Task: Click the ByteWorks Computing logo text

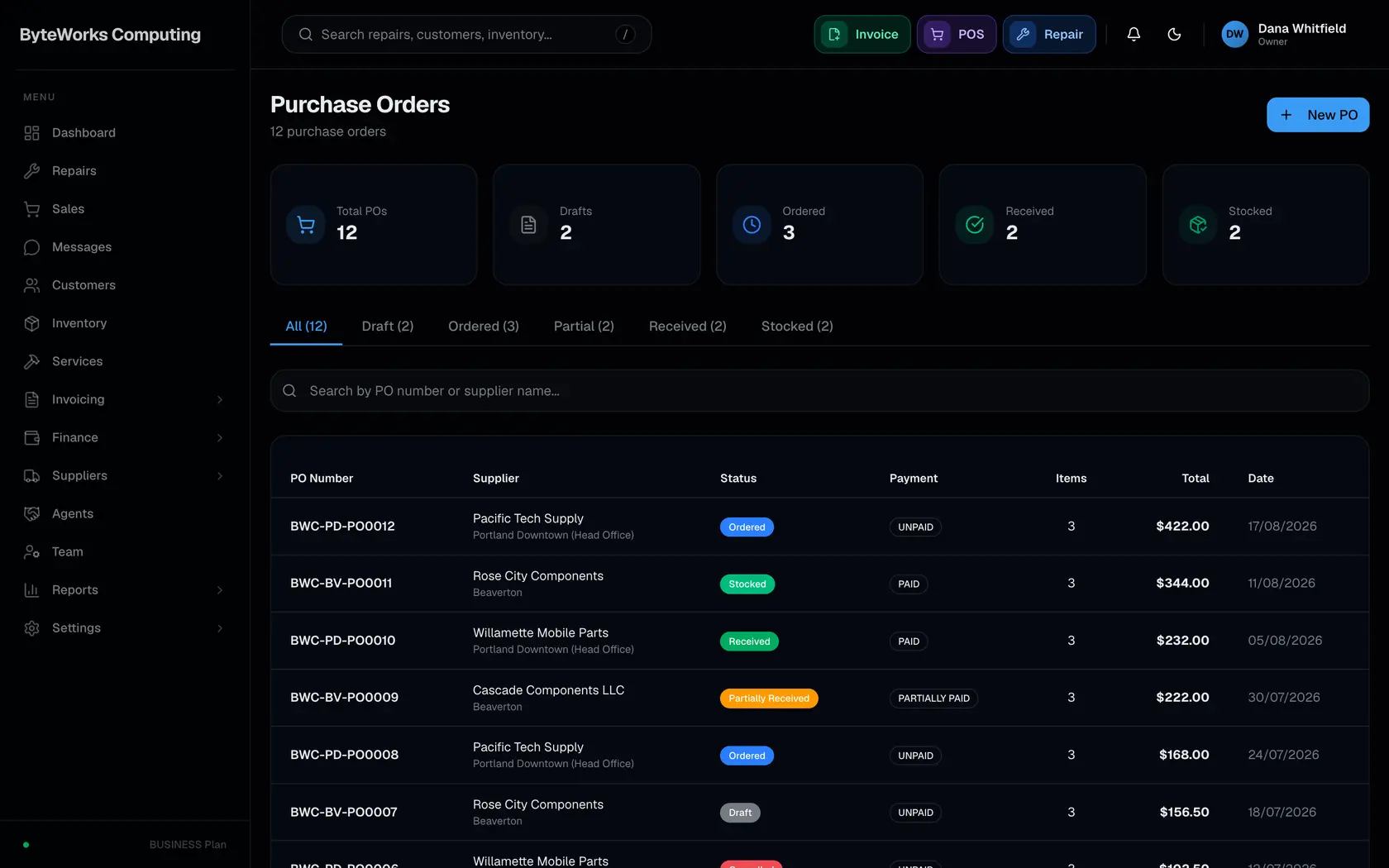Action: [x=110, y=35]
